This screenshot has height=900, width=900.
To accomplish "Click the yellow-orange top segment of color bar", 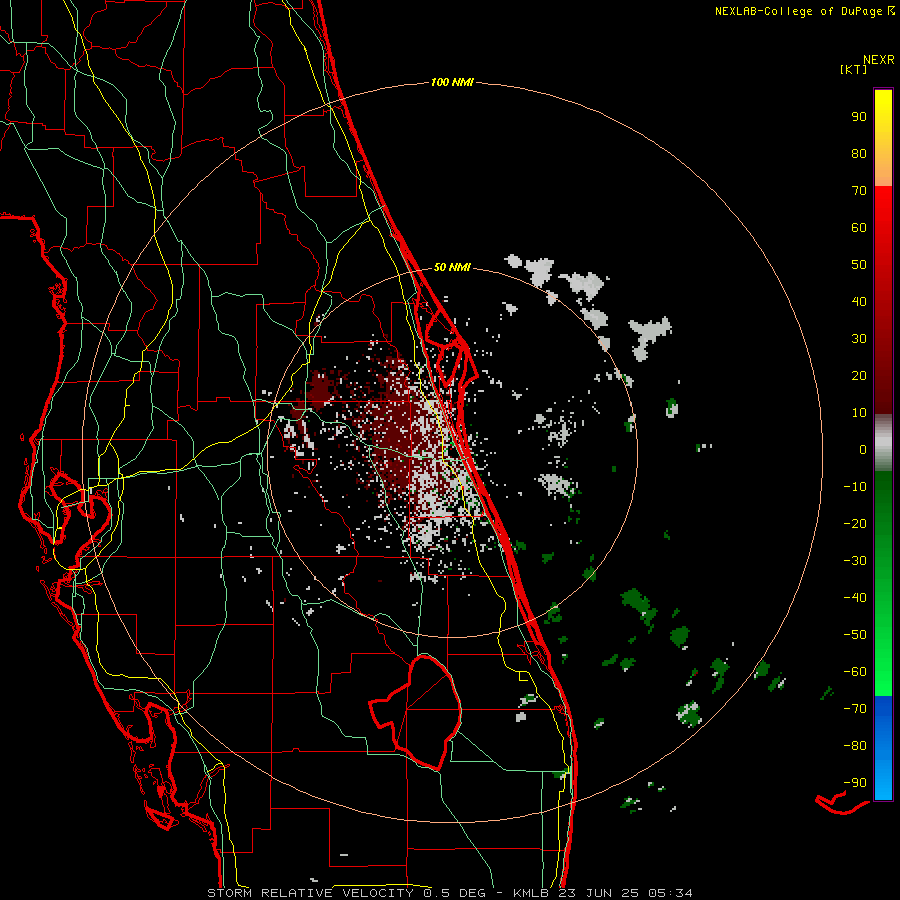I will [x=883, y=138].
